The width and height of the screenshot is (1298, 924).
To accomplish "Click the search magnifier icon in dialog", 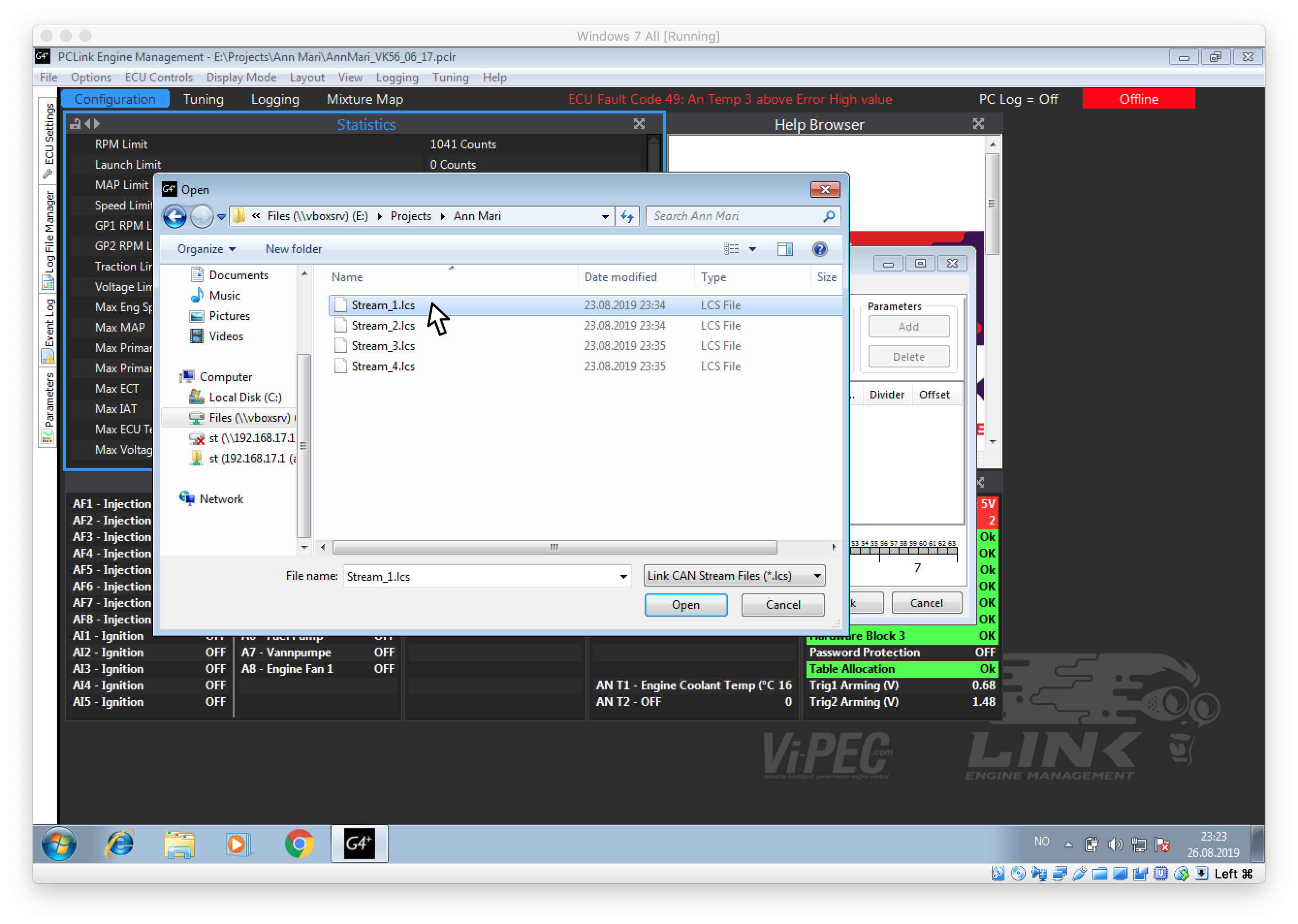I will (x=829, y=217).
